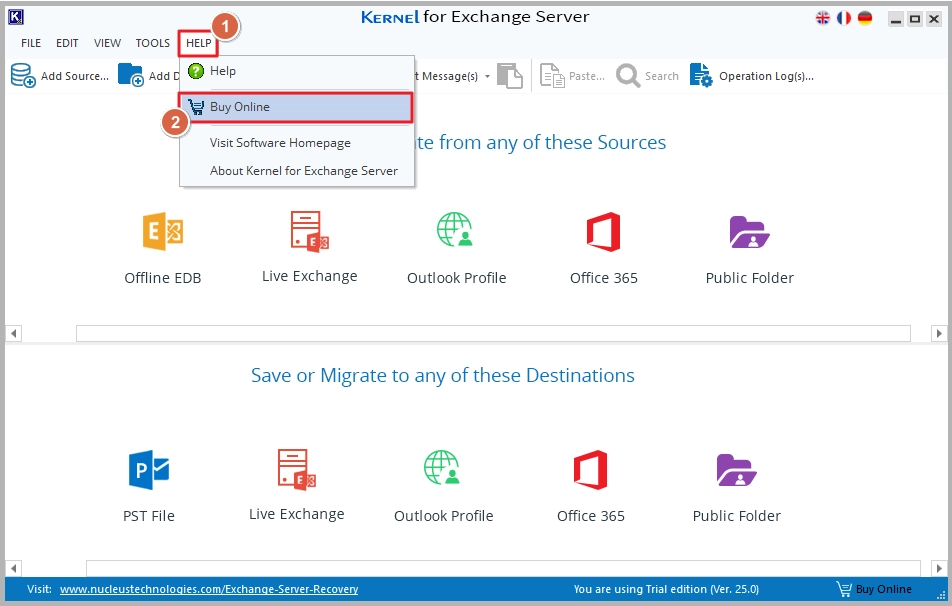The height and width of the screenshot is (606, 952).
Task: Click the Kernel app logo icon
Action: point(16,17)
